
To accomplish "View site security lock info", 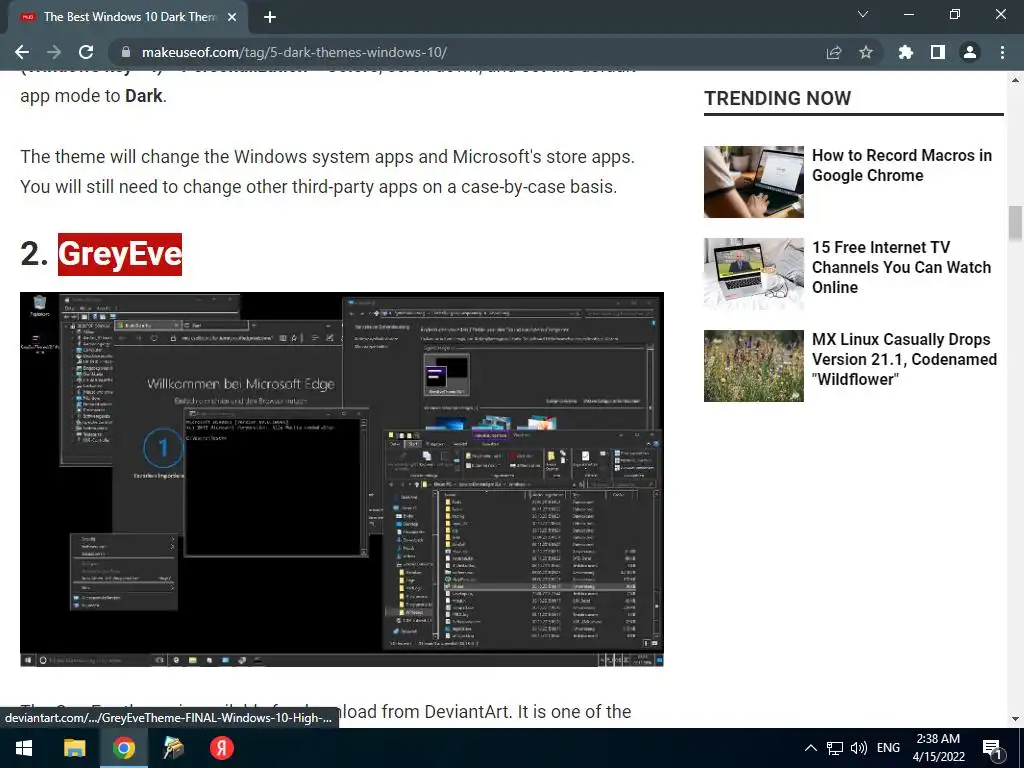I will pos(127,52).
